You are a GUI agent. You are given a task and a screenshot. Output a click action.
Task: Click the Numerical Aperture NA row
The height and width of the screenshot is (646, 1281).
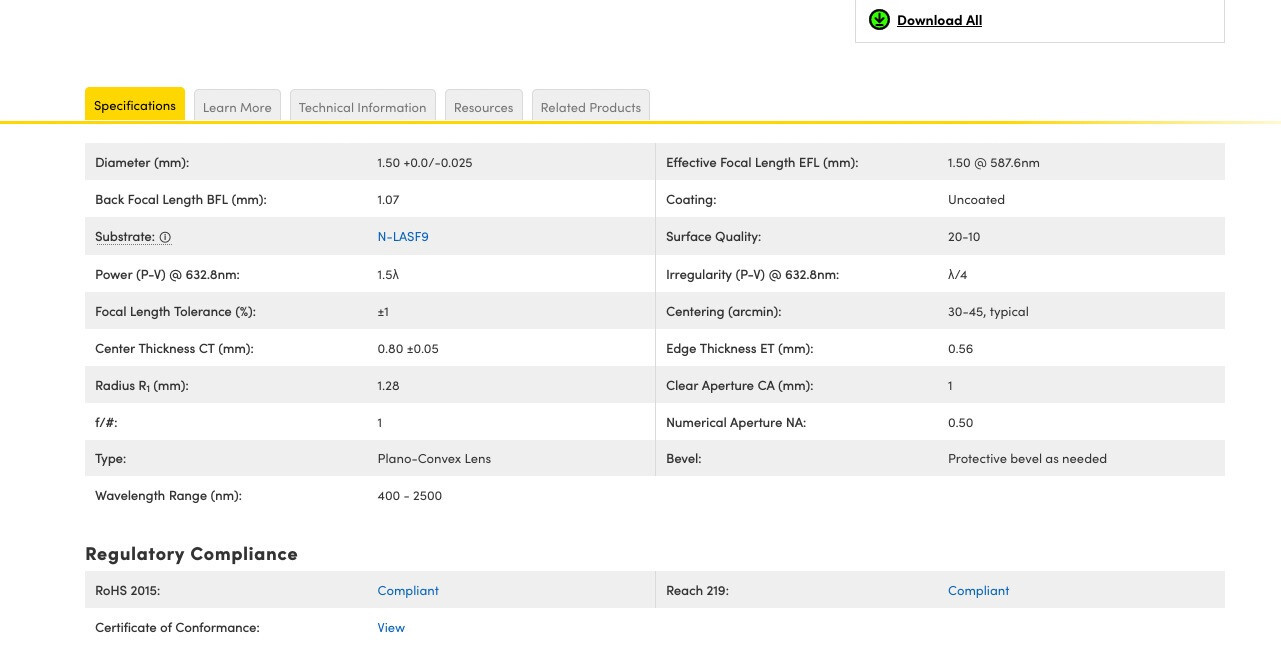[940, 422]
